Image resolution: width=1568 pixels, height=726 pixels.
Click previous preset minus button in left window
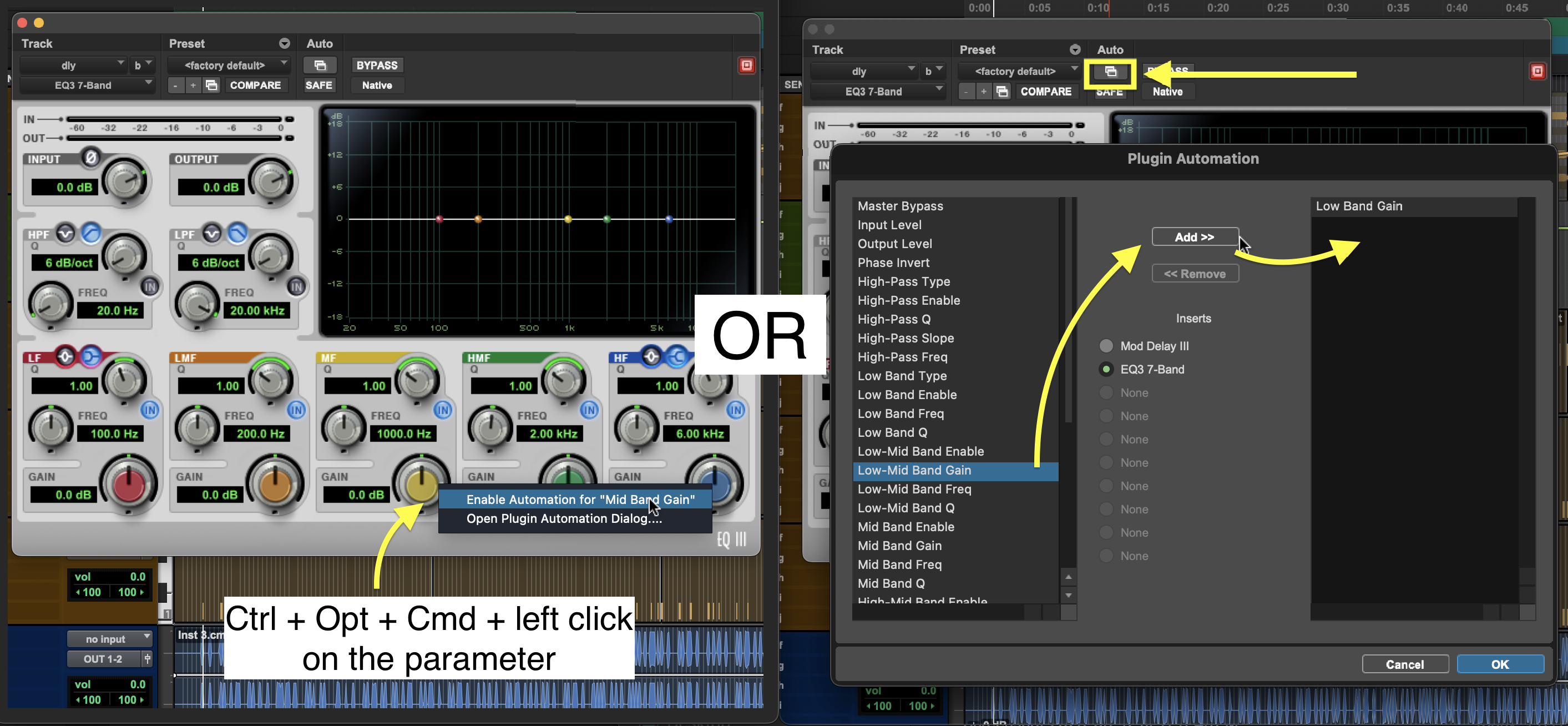(x=175, y=85)
